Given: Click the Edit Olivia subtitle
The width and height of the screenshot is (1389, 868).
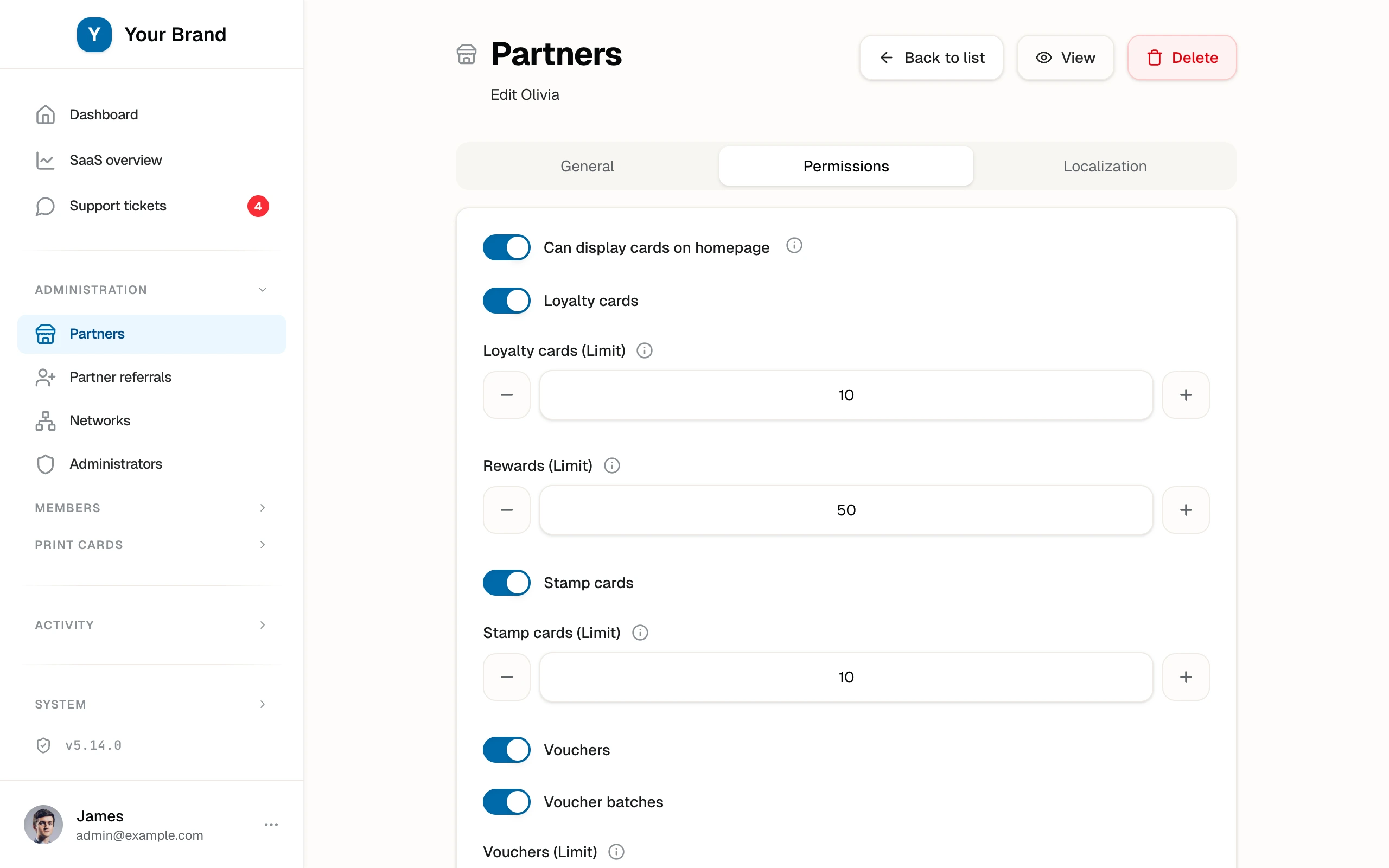Looking at the screenshot, I should pyautogui.click(x=525, y=95).
